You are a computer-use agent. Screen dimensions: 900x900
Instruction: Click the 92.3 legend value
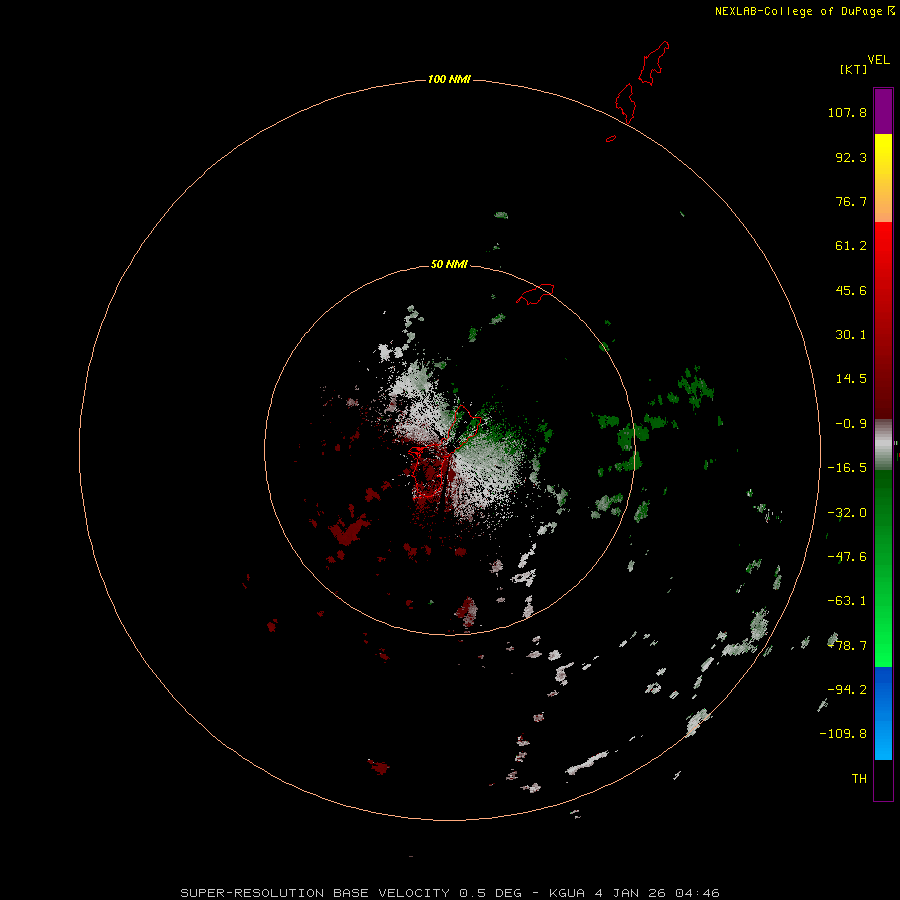[851, 157]
